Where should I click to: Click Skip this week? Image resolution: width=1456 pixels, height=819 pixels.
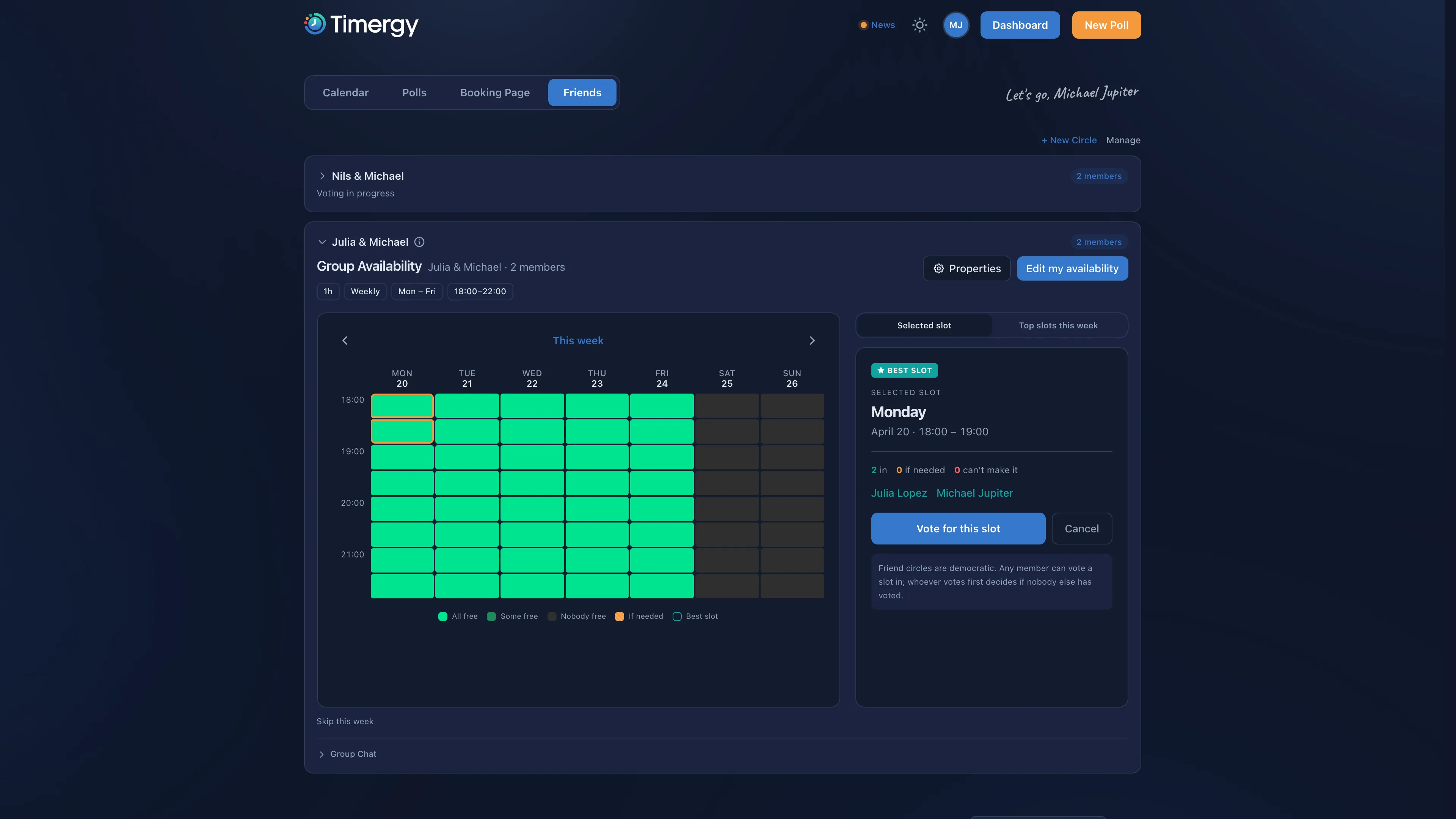tap(345, 721)
